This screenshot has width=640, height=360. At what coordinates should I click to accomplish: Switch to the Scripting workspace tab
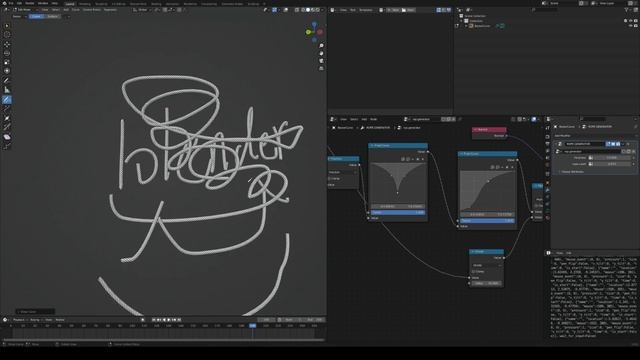[x=253, y=4]
